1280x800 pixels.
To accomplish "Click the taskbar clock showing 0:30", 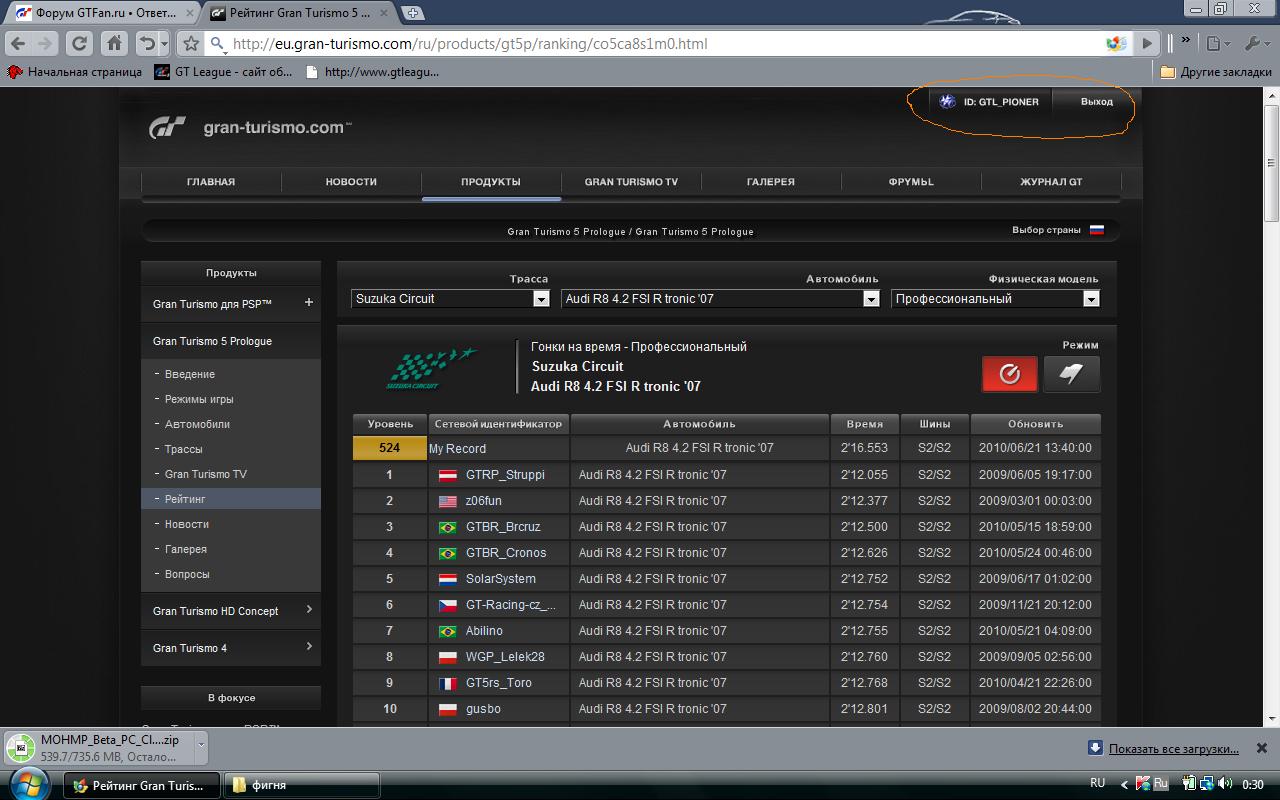I will pyautogui.click(x=1253, y=784).
